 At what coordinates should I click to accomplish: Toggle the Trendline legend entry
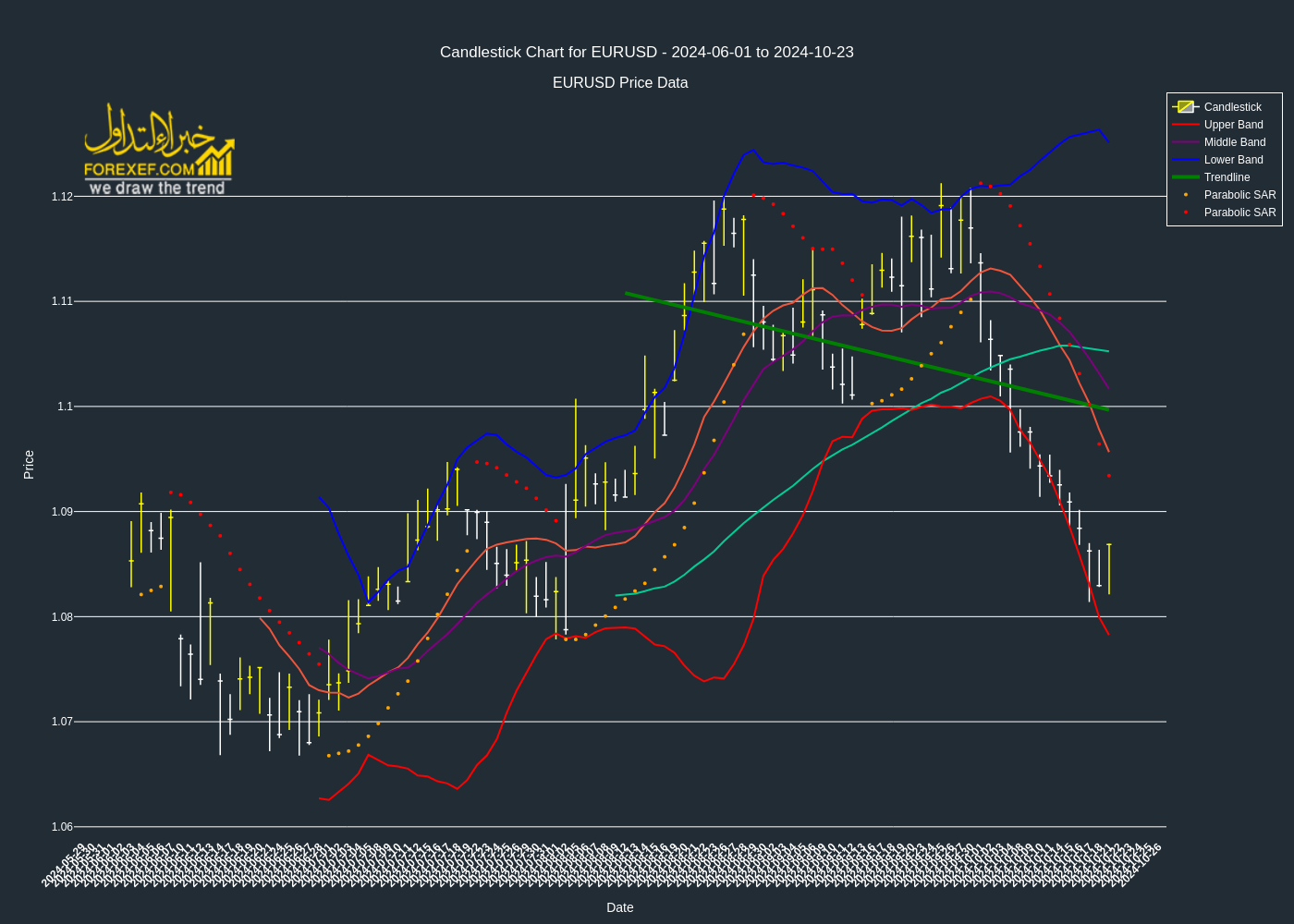[x=1224, y=177]
